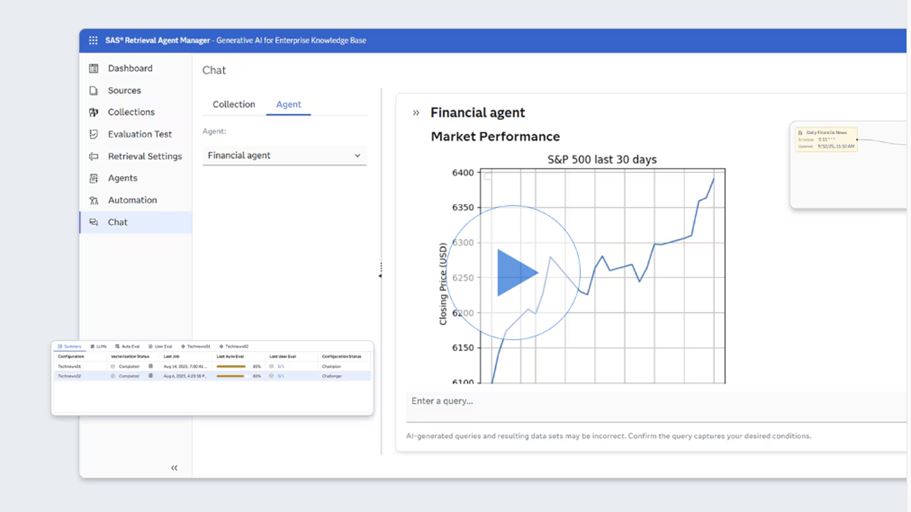Screen dimensions: 911x512
Task: Click the Retrieval Settings icon
Action: (x=94, y=157)
